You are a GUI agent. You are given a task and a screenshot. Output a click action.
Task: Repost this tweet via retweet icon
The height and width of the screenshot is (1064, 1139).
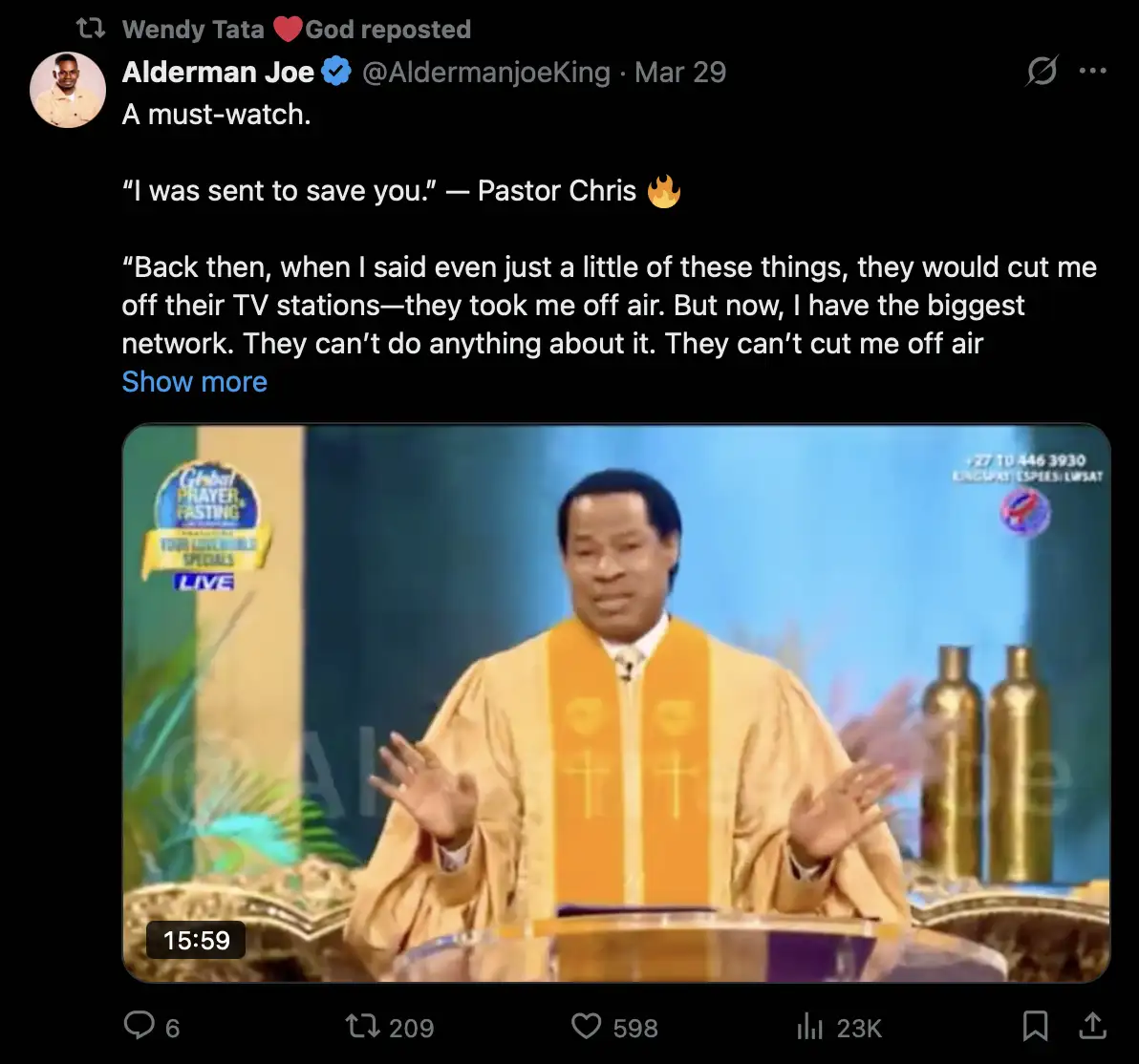(x=362, y=1026)
